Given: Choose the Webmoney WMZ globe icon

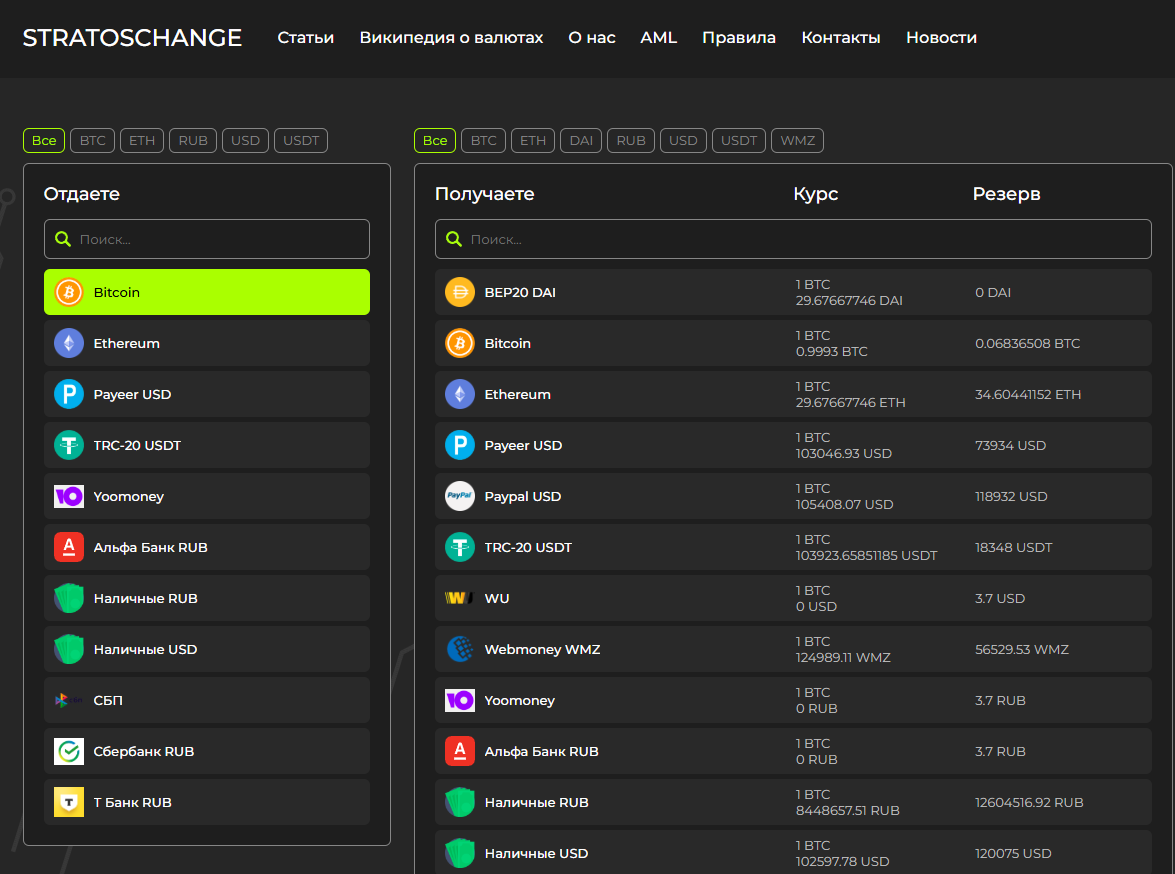Looking at the screenshot, I should pyautogui.click(x=460, y=649).
